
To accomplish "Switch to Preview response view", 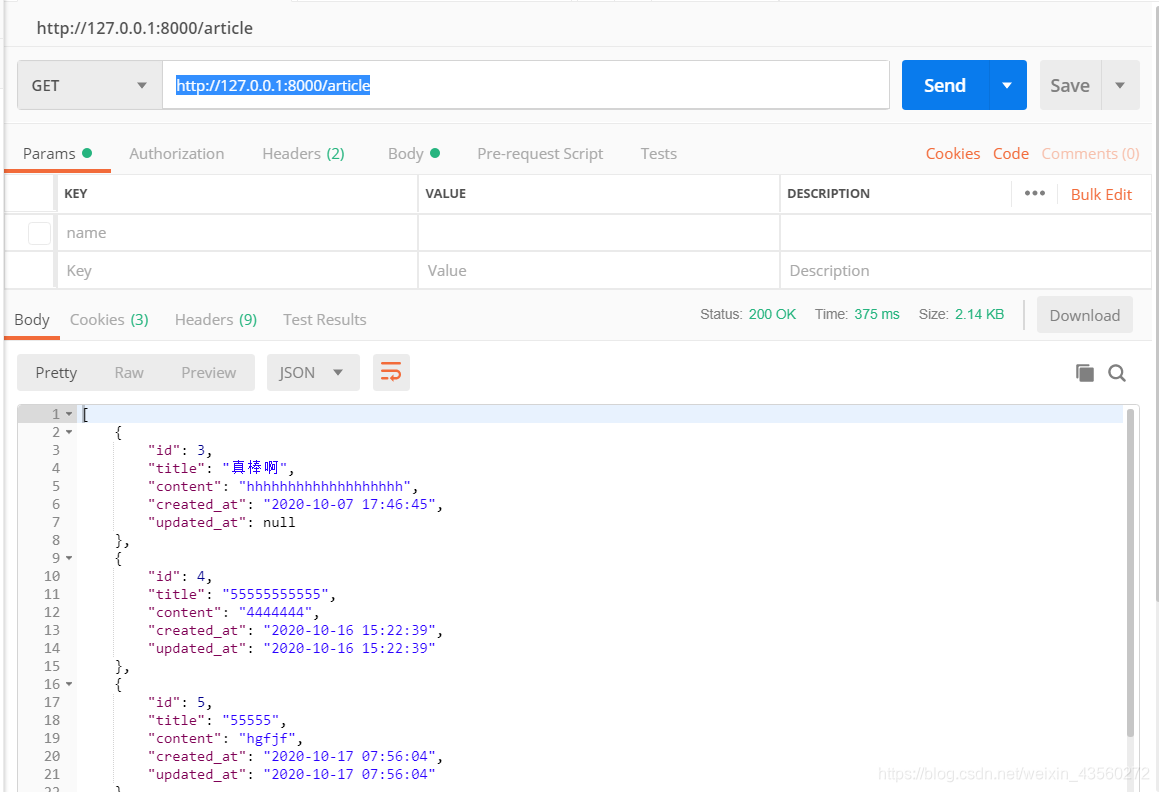I will point(208,372).
